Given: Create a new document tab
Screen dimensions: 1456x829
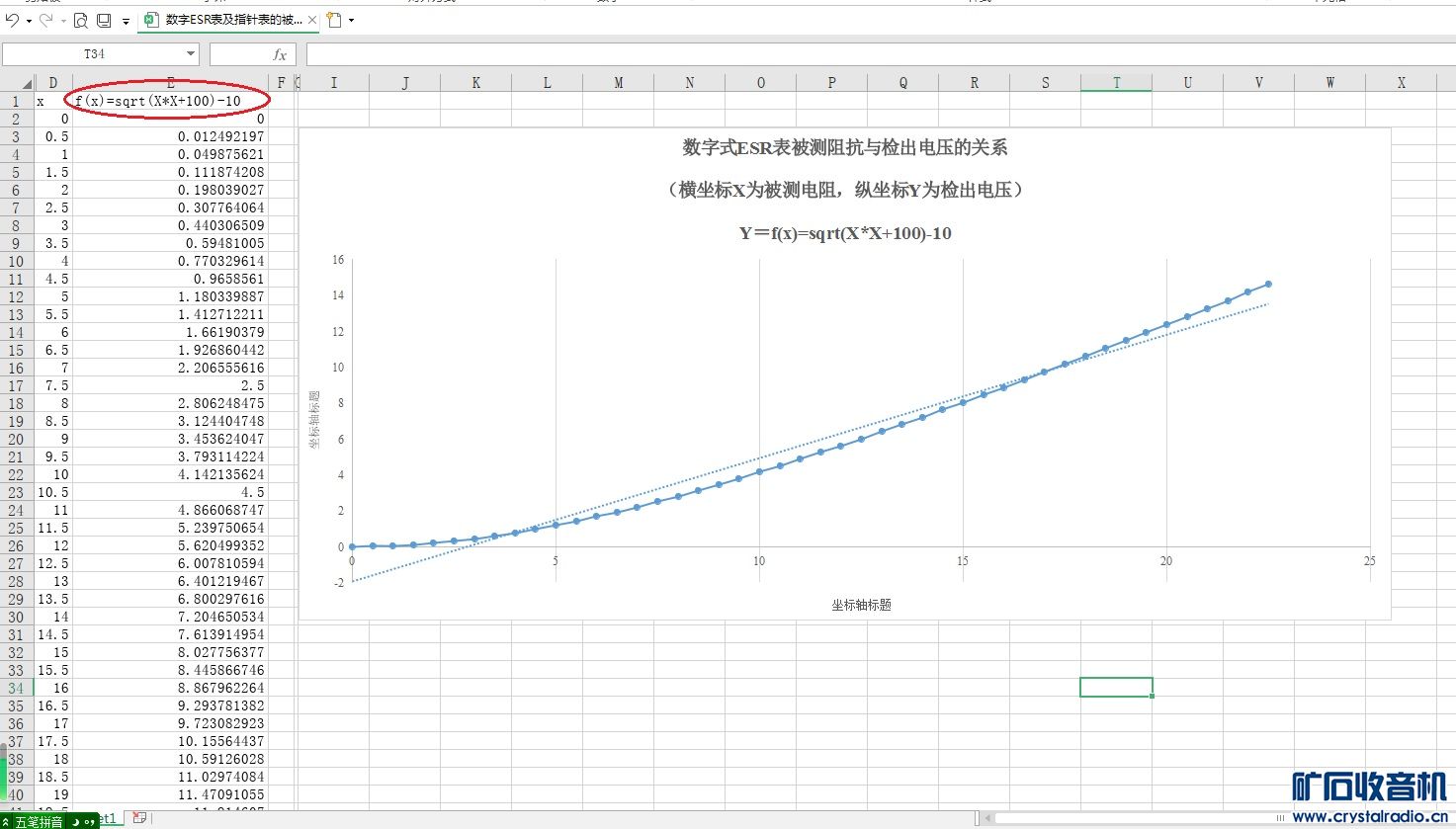Looking at the screenshot, I should click(x=334, y=20).
